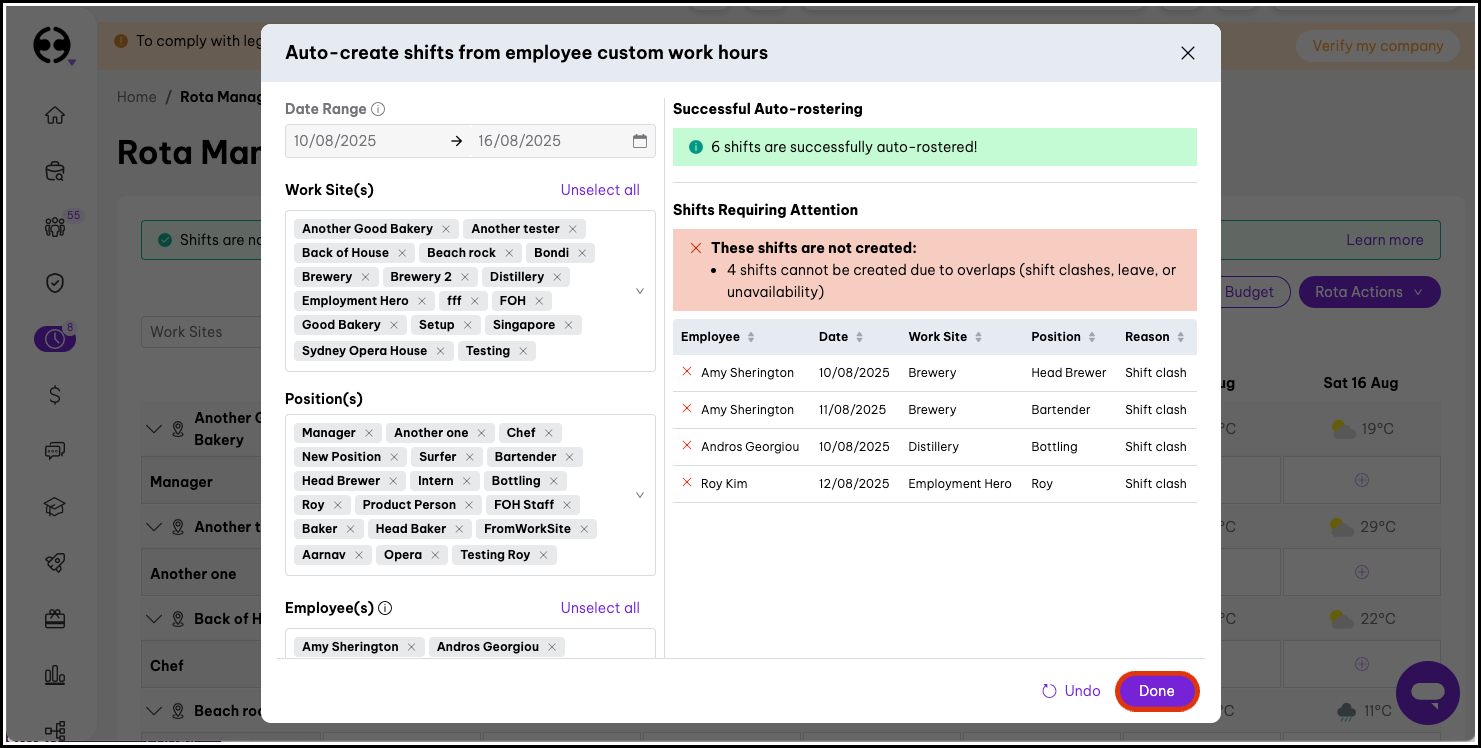
Task: Click Undo to revert auto-rostering
Action: (x=1071, y=691)
